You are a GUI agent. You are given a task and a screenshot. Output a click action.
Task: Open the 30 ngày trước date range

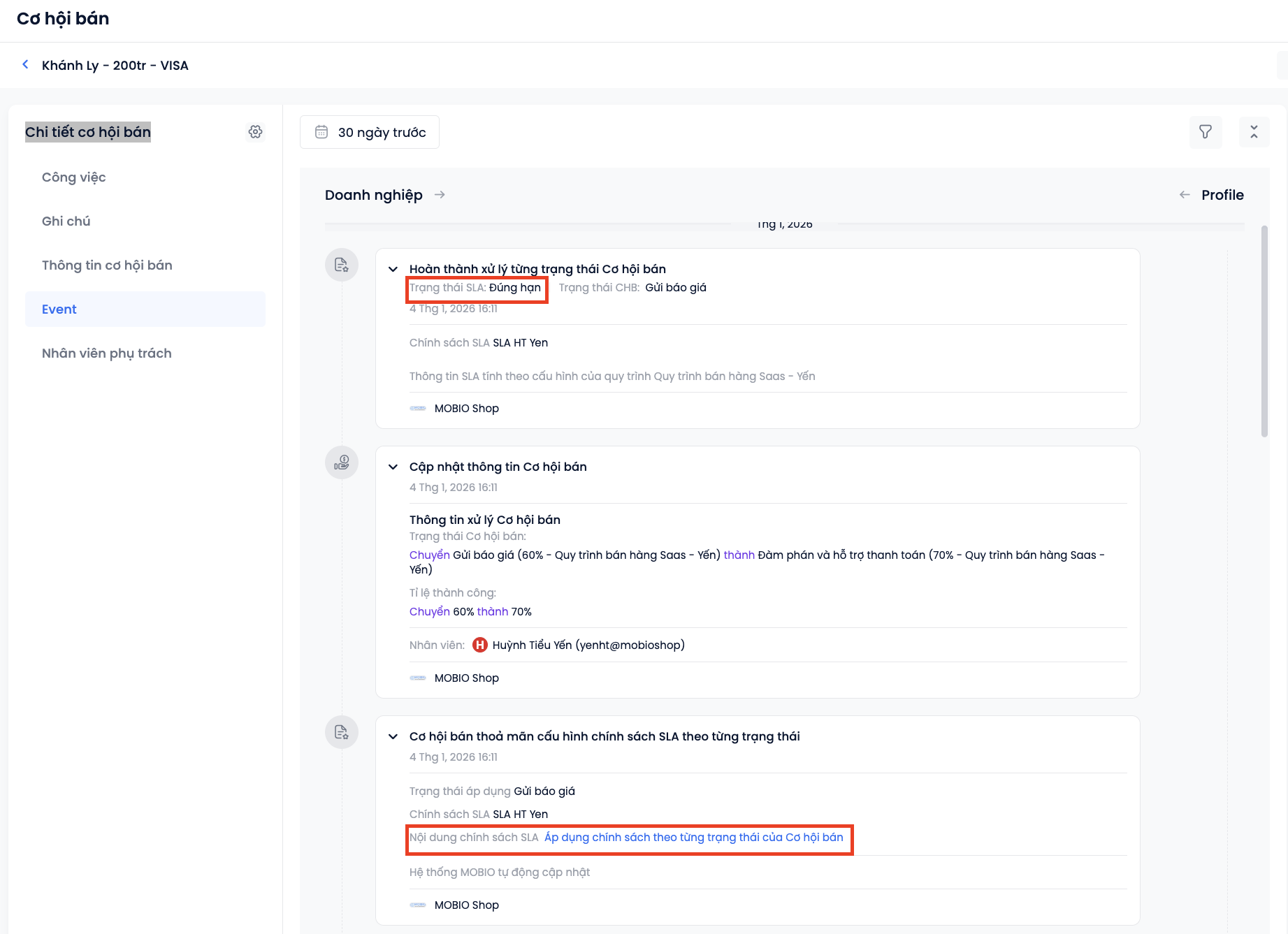pyautogui.click(x=382, y=132)
